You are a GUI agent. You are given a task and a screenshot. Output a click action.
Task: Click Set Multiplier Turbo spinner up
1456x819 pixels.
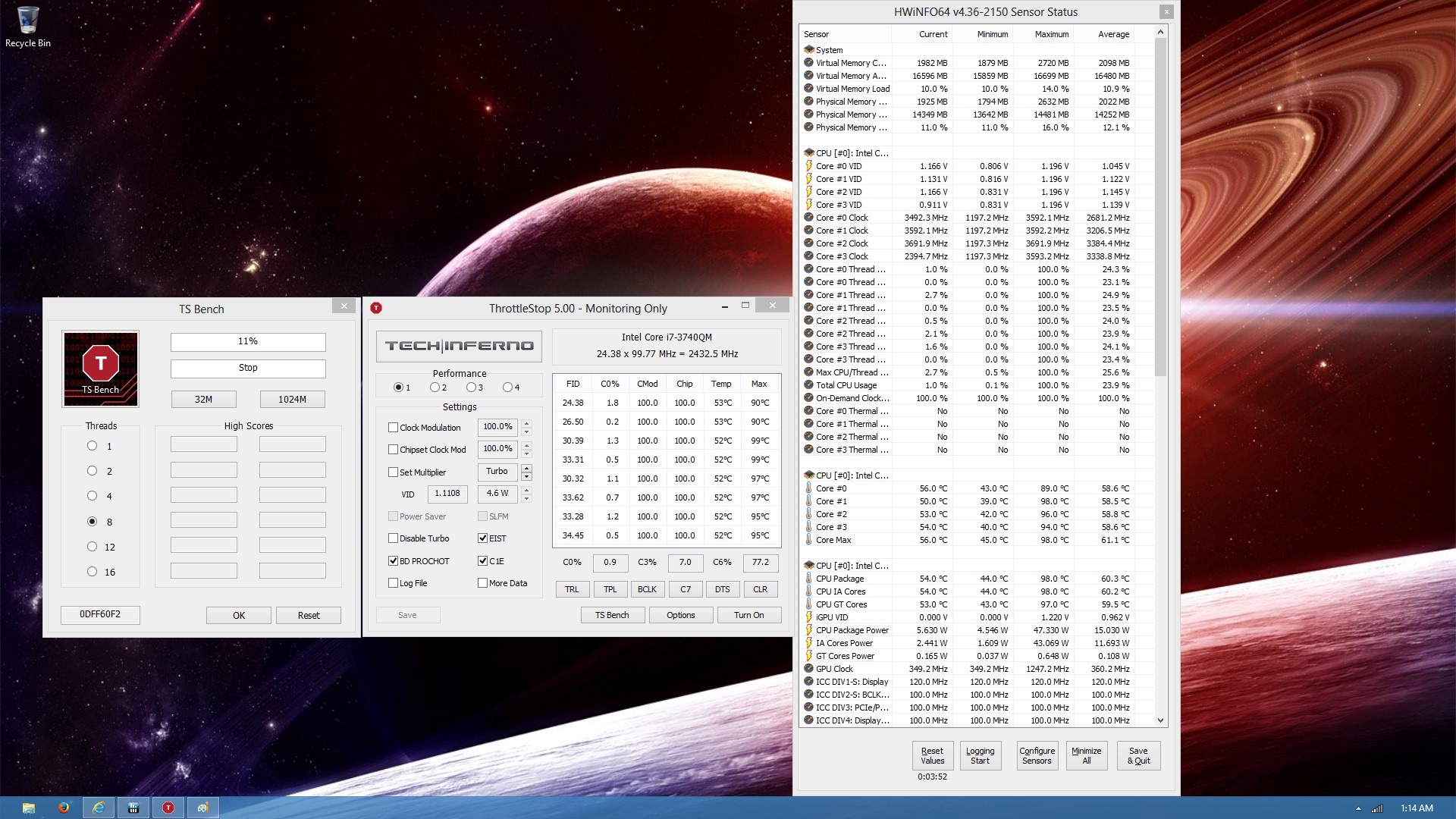point(527,468)
